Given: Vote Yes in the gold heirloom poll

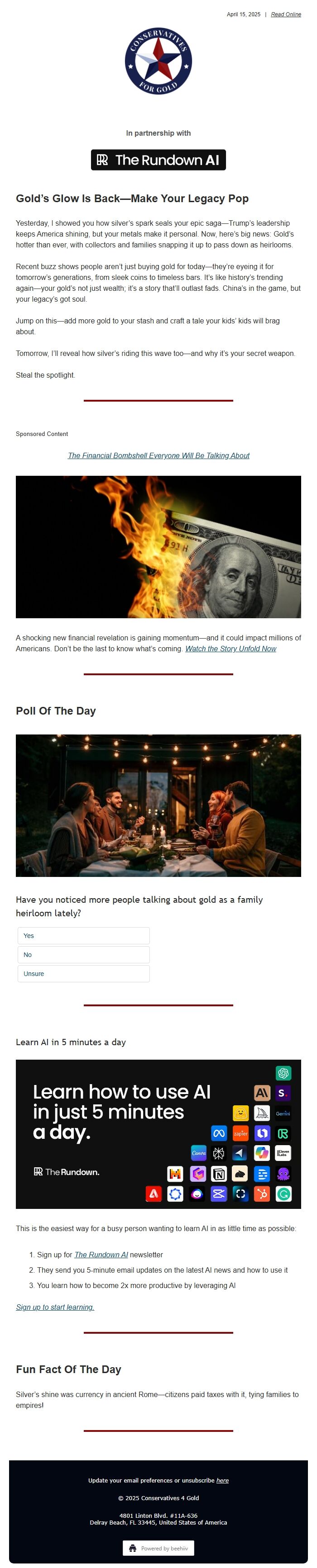Looking at the screenshot, I should tap(83, 936).
